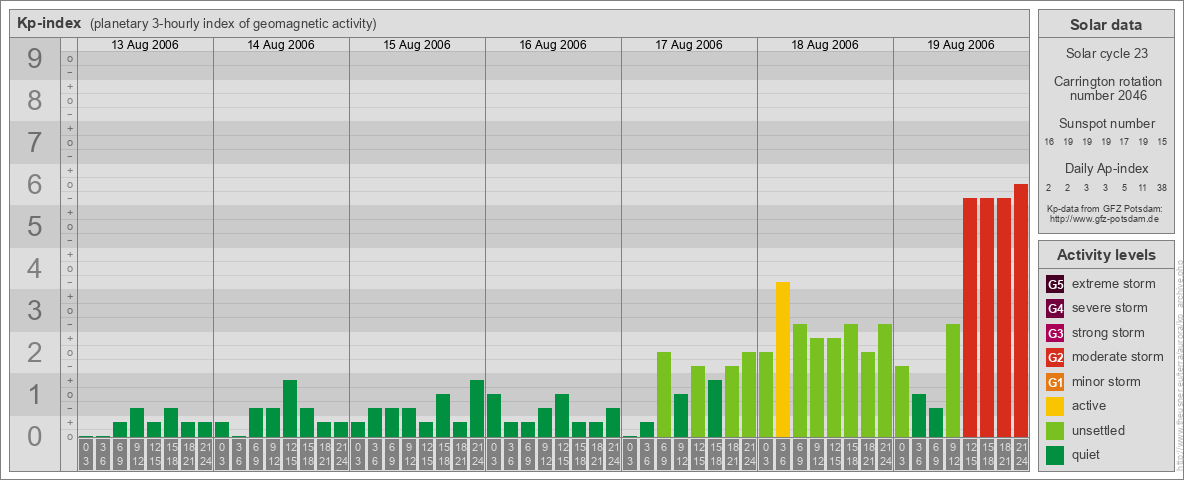1184x480 pixels.
Task: Select the '19 Aug 2006' date header
Action: [x=960, y=45]
